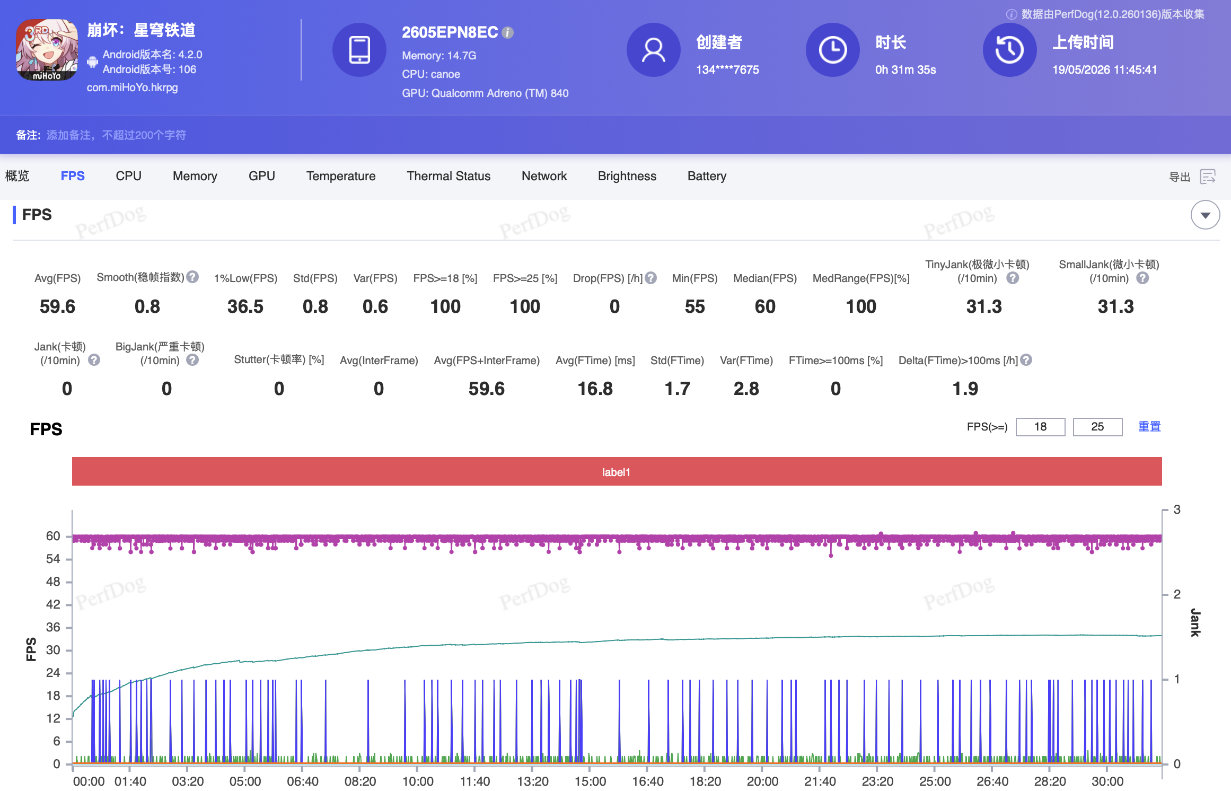Click the 重置 reset link

pyautogui.click(x=1150, y=427)
